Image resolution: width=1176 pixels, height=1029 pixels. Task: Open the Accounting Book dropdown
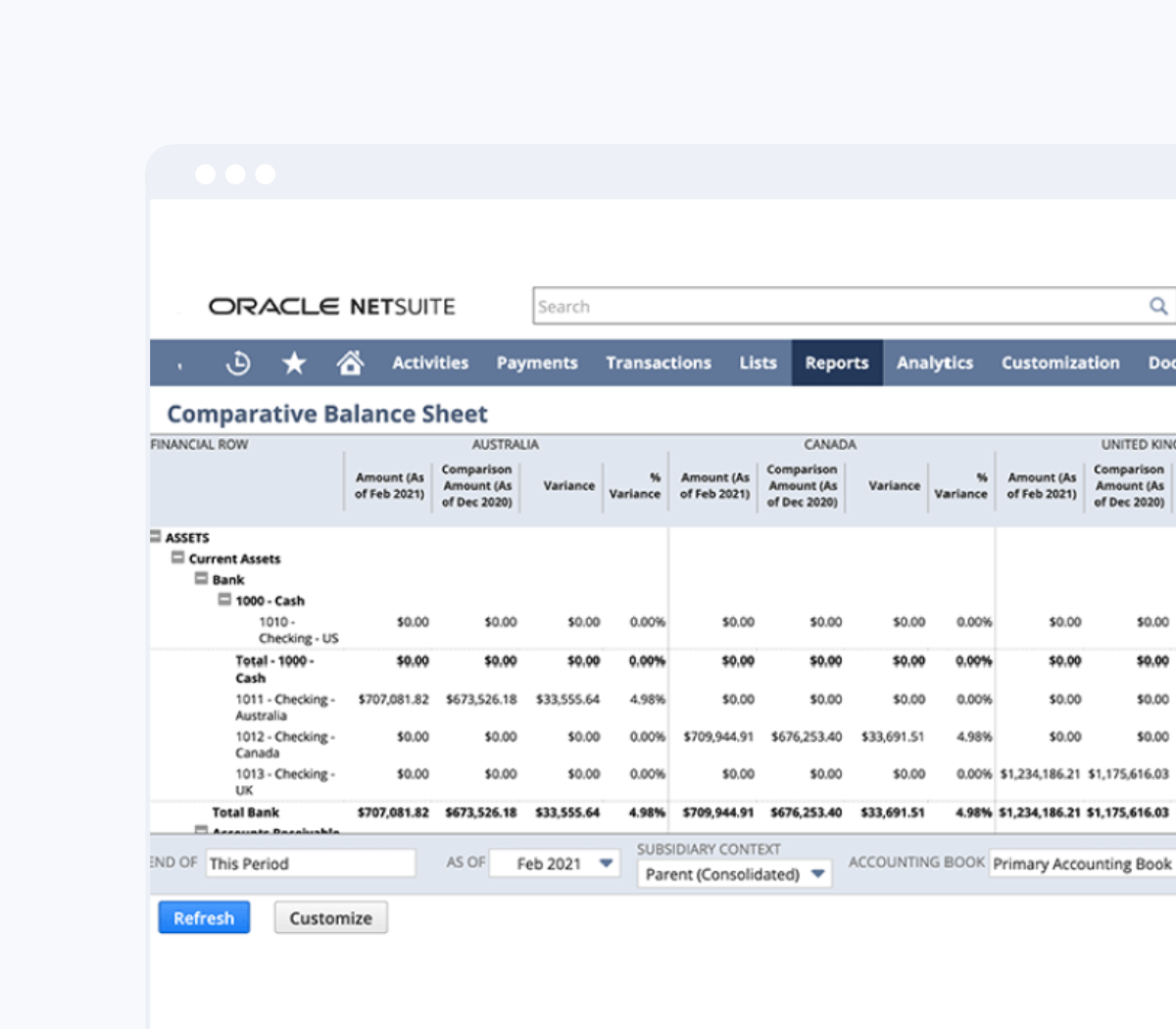point(1082,863)
